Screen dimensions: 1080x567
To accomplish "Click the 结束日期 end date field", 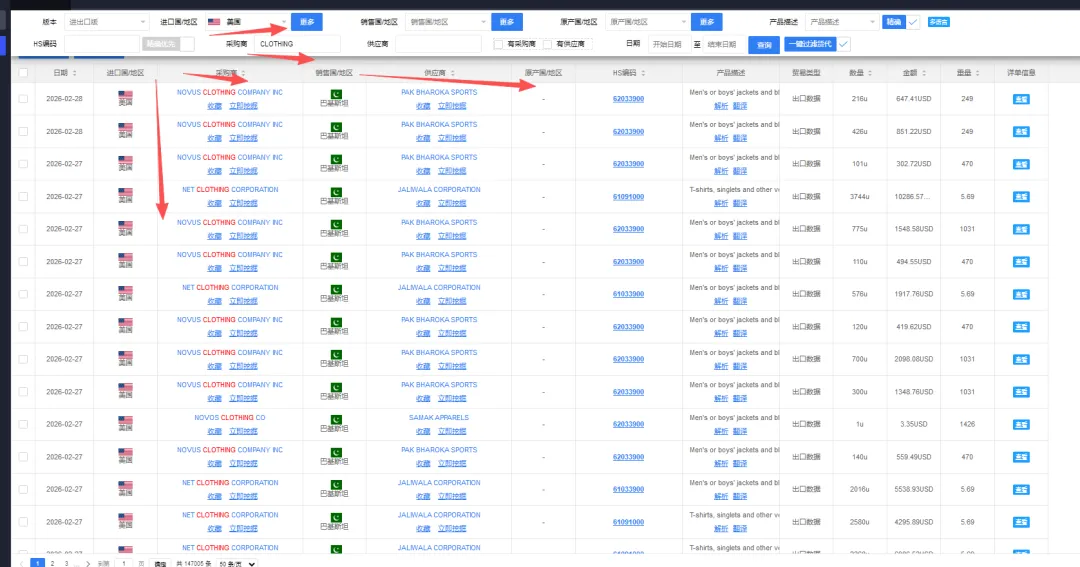I will click(x=722, y=44).
